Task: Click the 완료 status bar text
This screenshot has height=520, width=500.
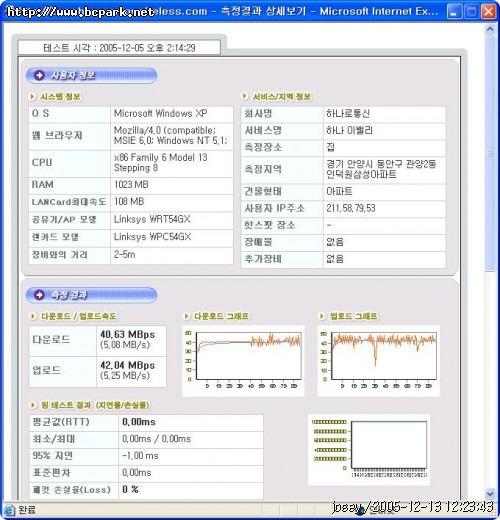Action: pyautogui.click(x=27, y=510)
